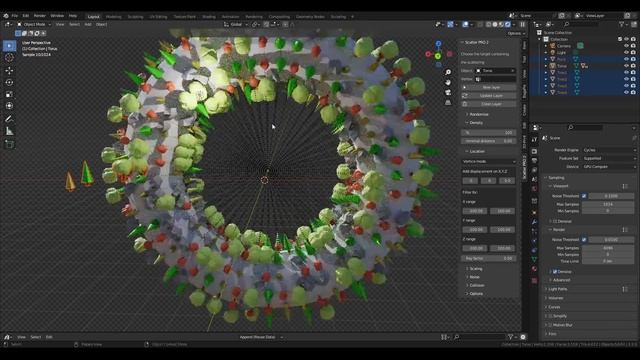Disable Camera object in renders

tap(633, 46)
